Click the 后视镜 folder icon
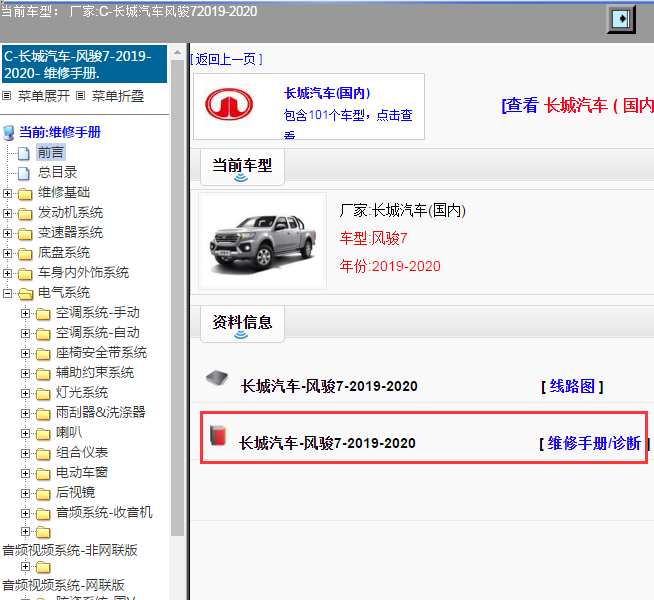Screen dimensions: 654x600 (43, 494)
